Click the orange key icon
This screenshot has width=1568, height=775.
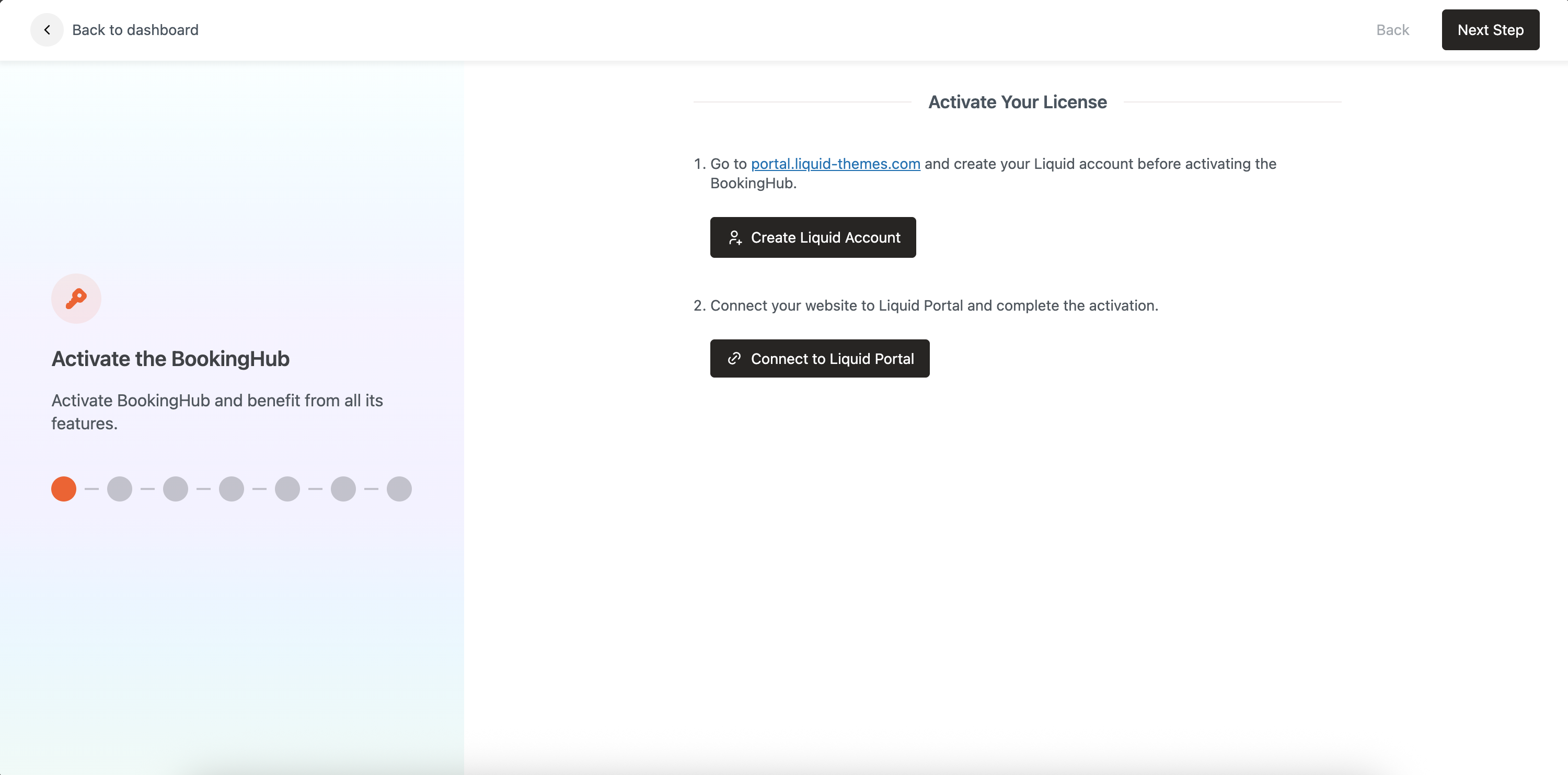tap(76, 298)
